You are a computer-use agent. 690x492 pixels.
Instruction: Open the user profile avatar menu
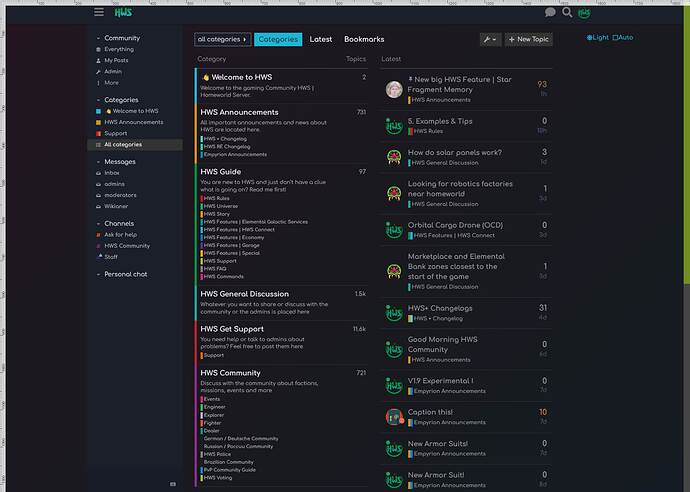[584, 13]
